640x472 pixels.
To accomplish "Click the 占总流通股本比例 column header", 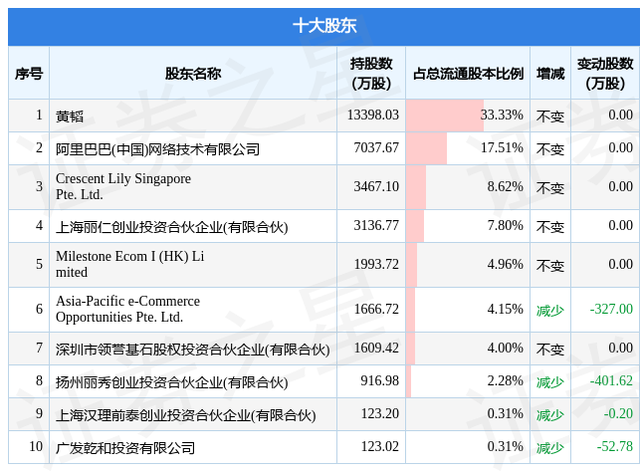I will [x=468, y=73].
